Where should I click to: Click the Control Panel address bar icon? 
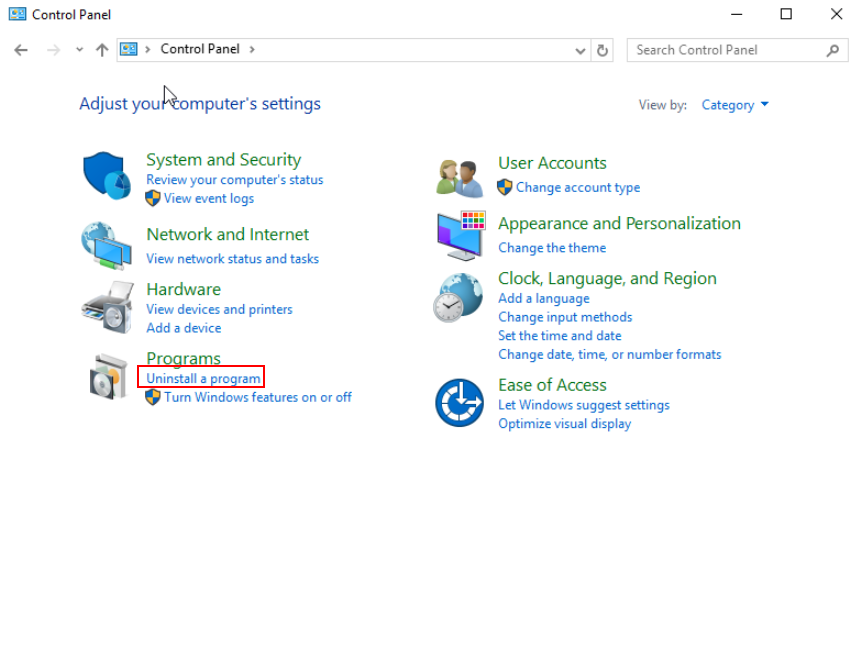click(x=128, y=49)
